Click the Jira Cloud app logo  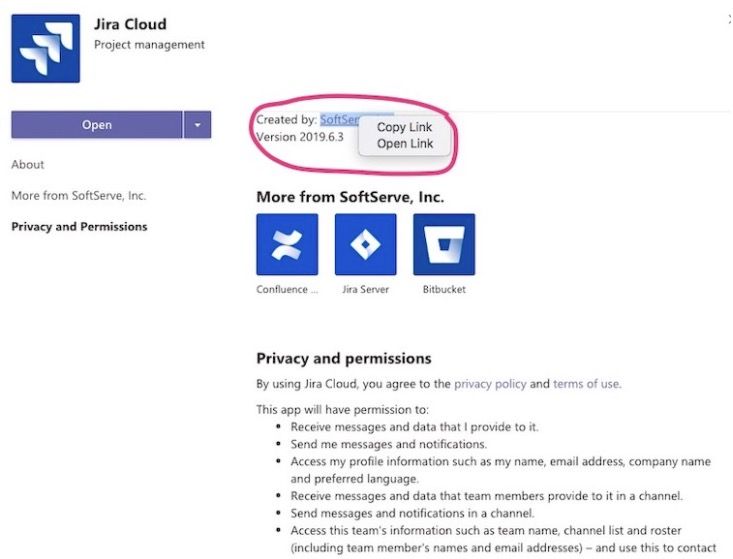[45, 49]
